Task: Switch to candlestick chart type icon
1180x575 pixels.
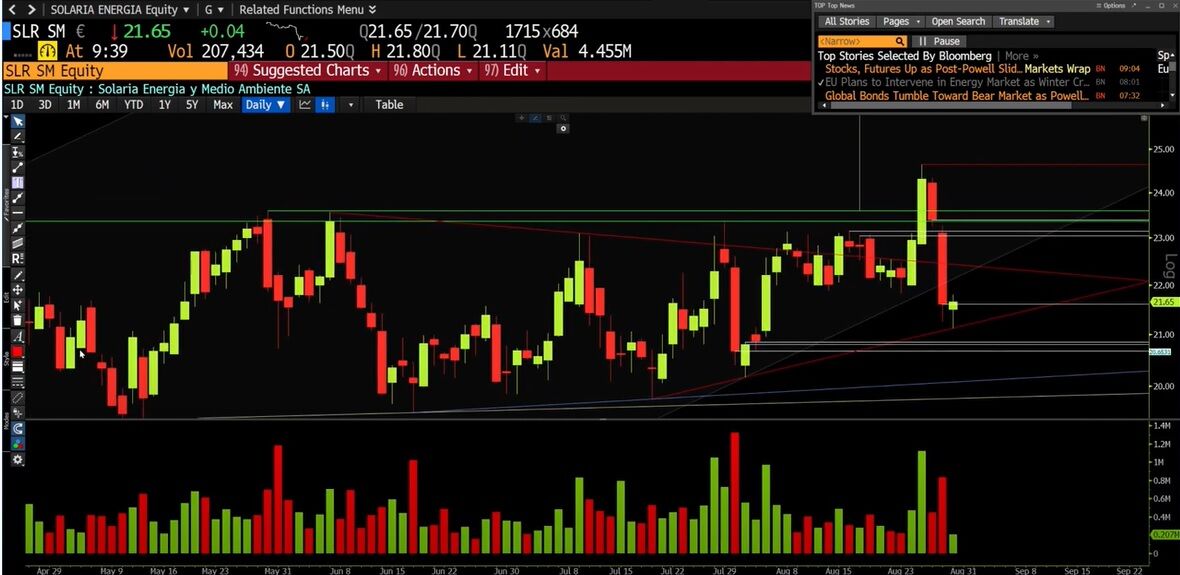Action: pos(325,105)
